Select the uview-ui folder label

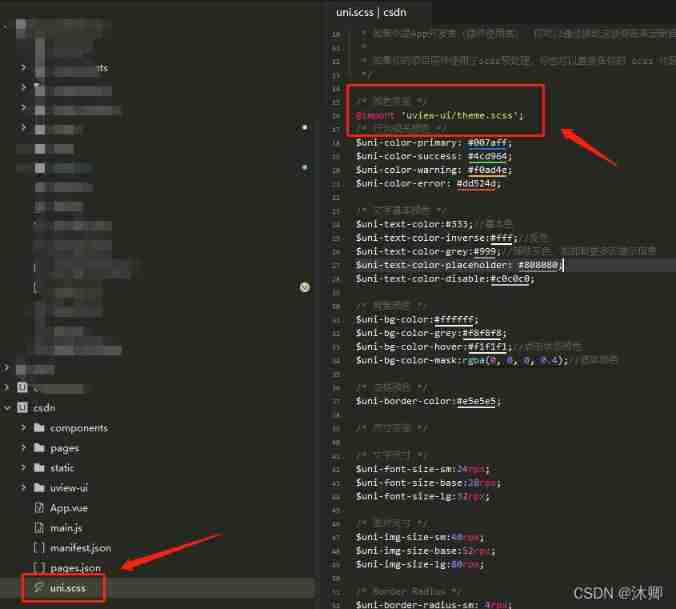[69, 488]
